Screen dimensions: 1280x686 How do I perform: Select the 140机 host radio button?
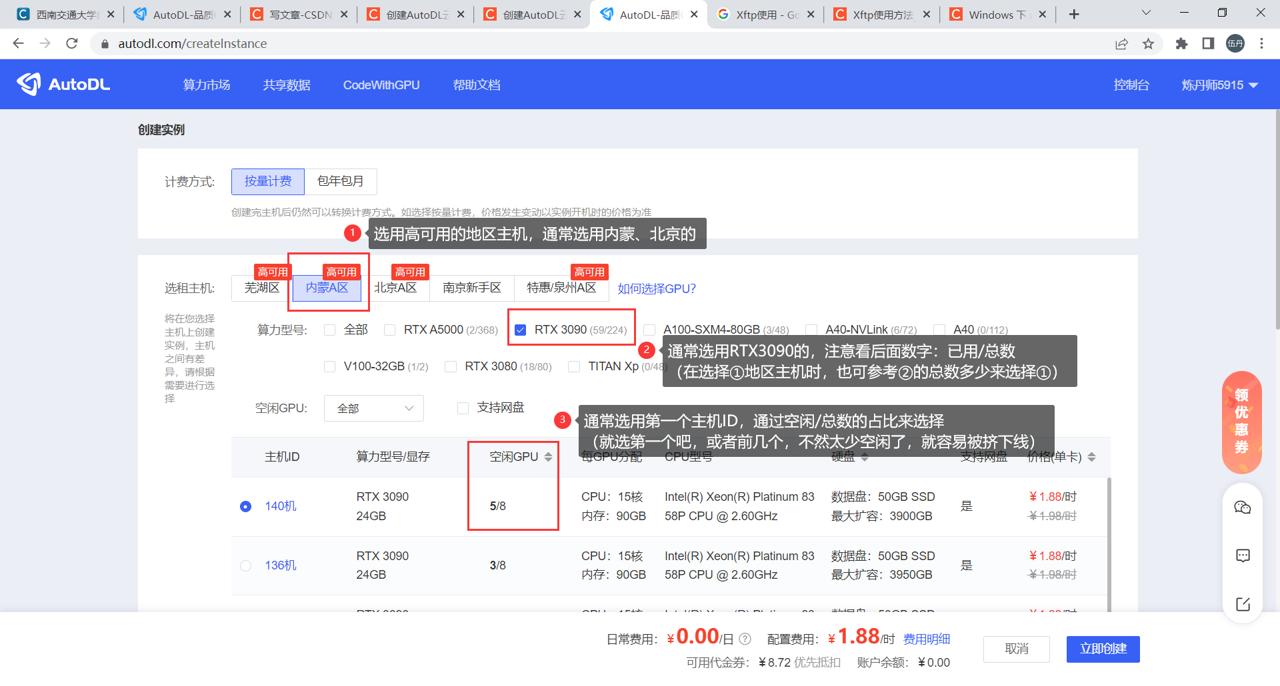click(x=246, y=506)
